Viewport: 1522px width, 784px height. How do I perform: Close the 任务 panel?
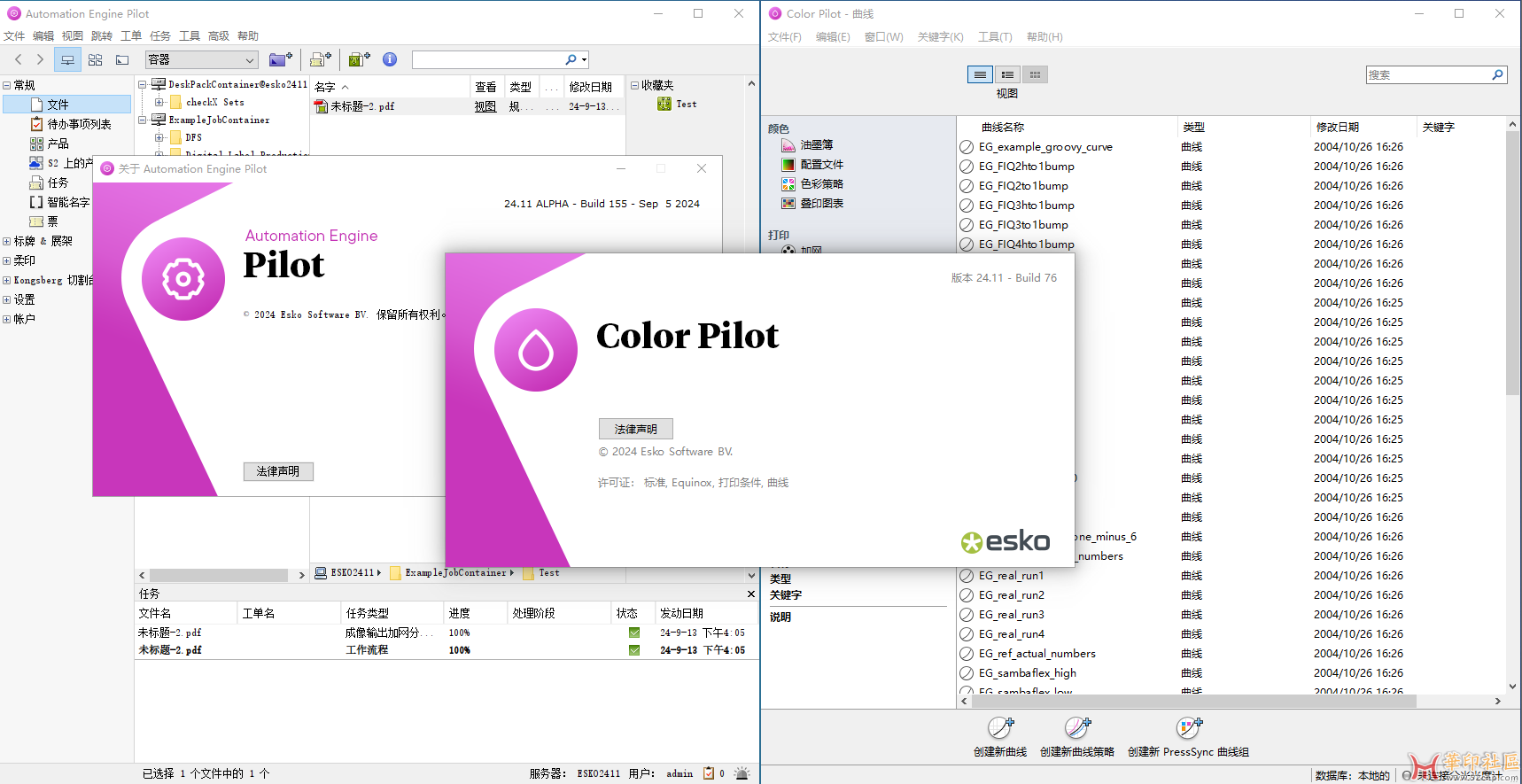(750, 594)
